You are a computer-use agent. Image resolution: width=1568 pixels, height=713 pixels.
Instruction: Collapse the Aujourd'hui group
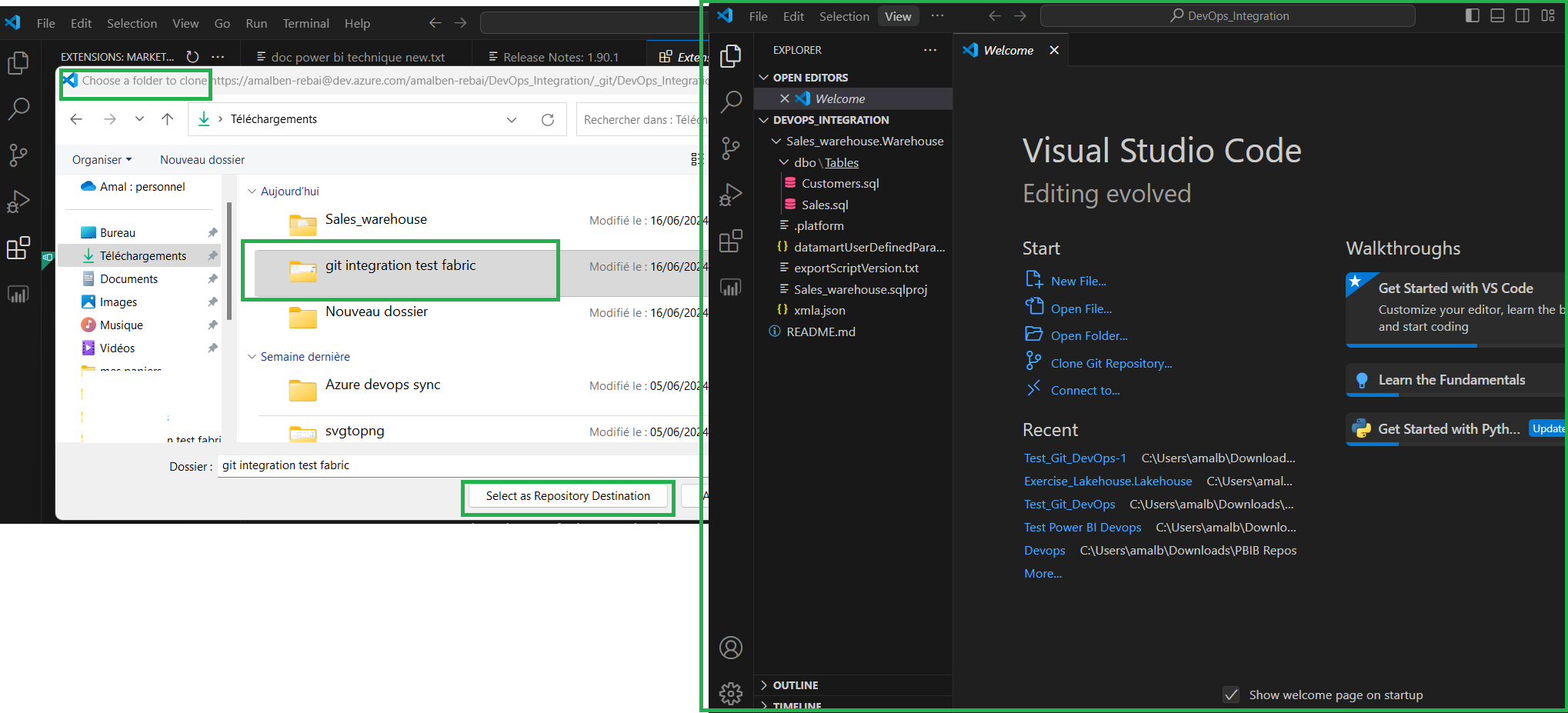point(252,192)
